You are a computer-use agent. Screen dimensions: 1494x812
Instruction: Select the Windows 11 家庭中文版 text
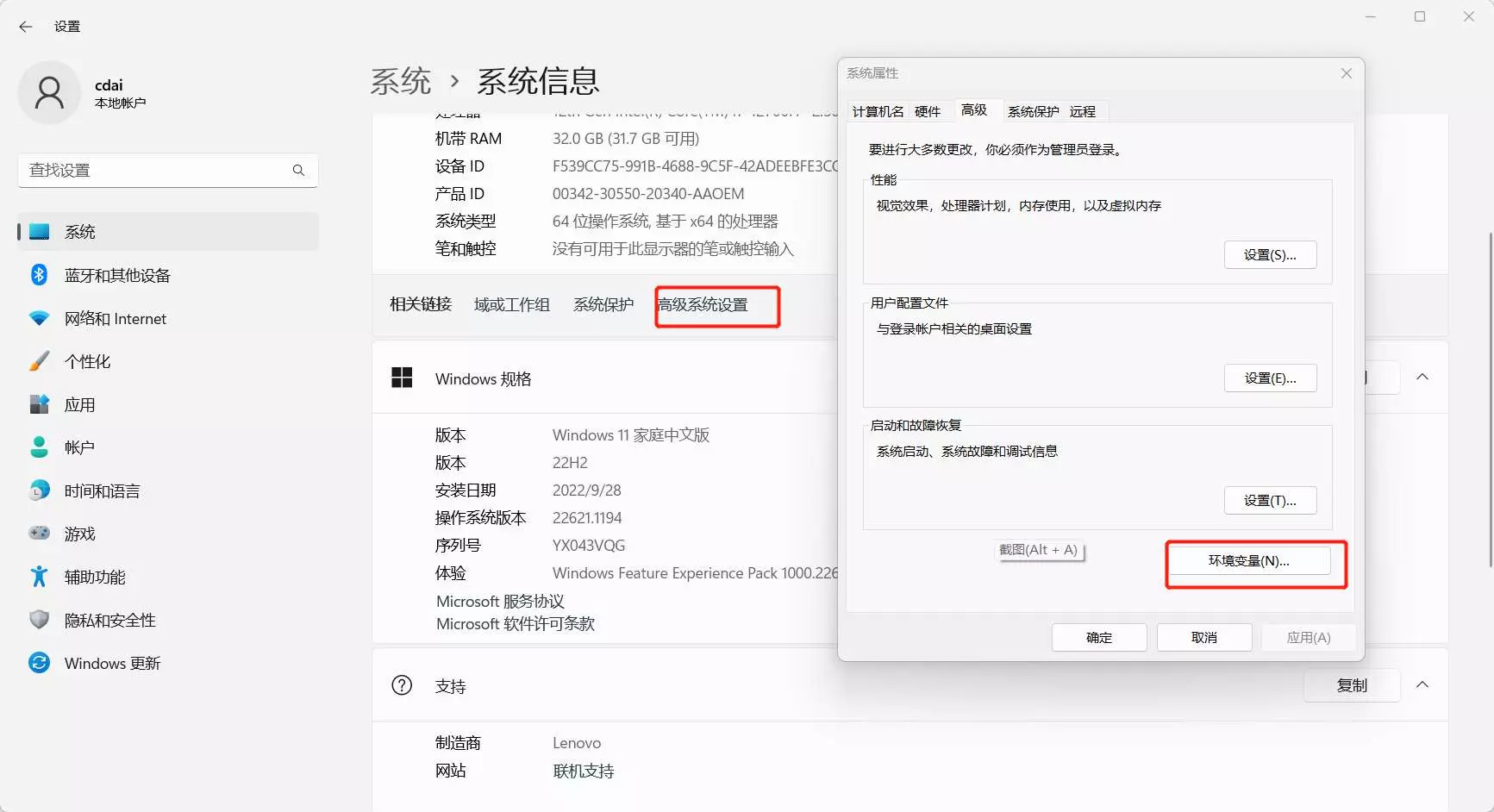point(631,435)
